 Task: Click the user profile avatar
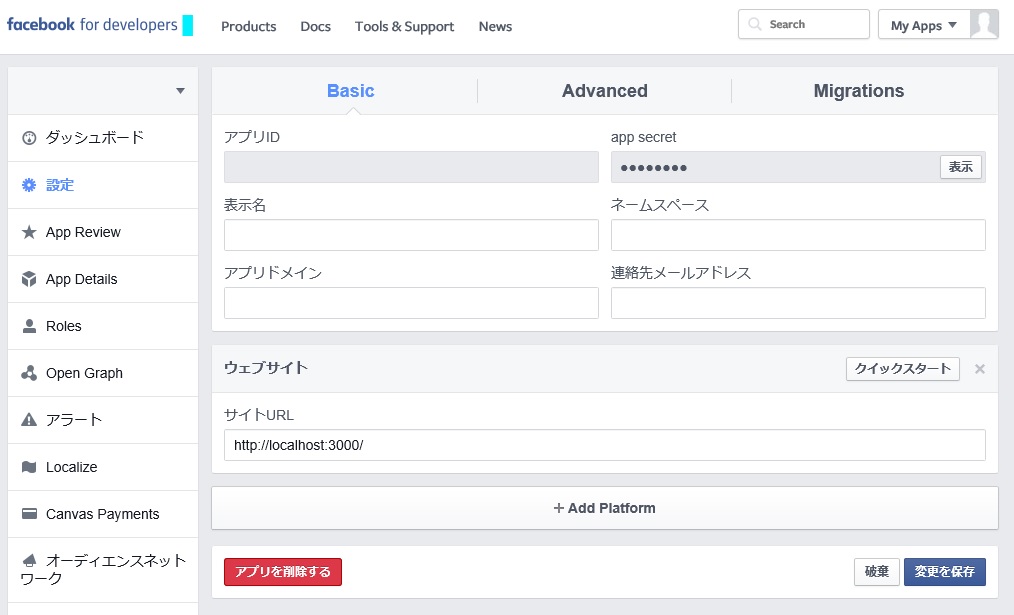pyautogui.click(x=984, y=25)
